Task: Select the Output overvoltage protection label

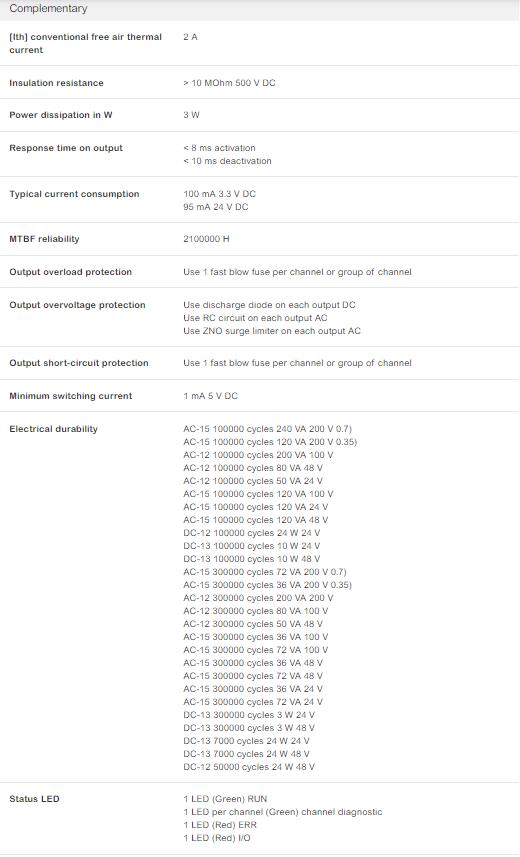Action: 77,305
